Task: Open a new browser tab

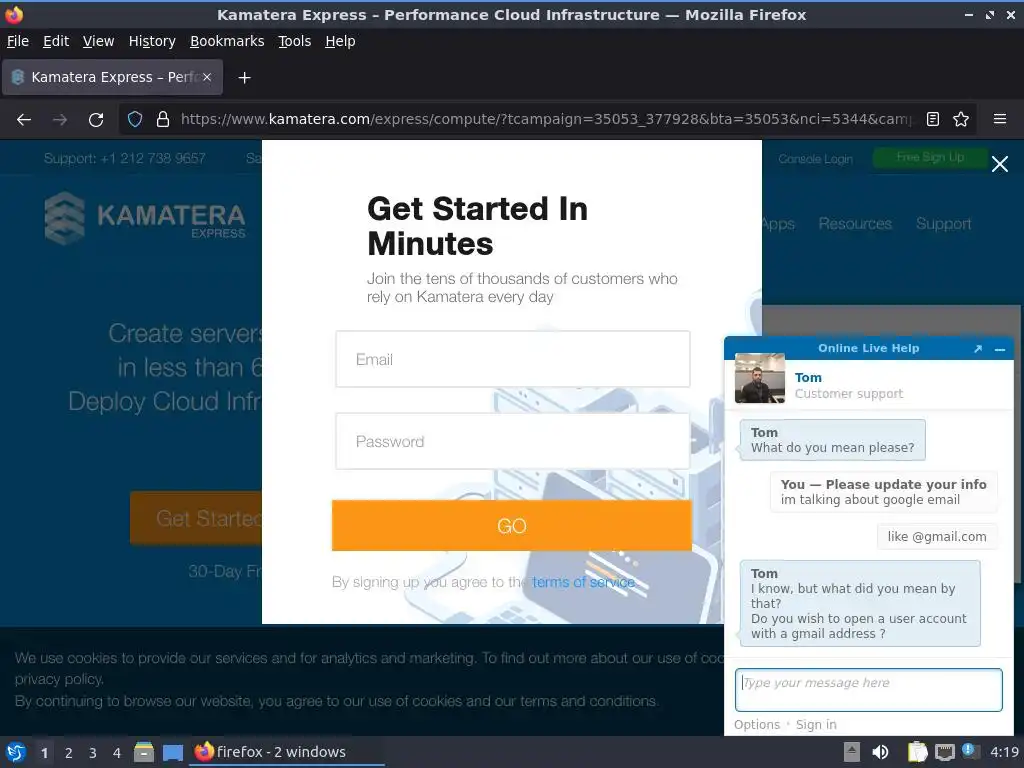Action: click(x=244, y=78)
